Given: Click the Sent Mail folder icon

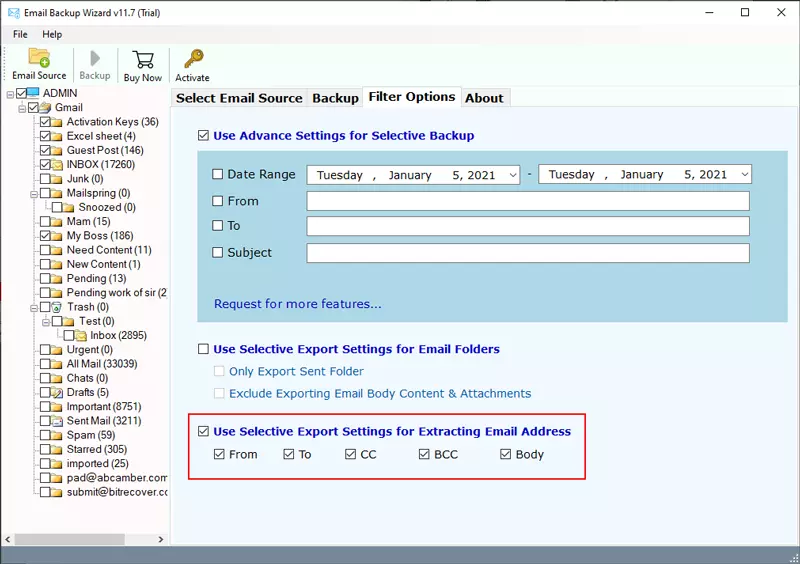Looking at the screenshot, I should (57, 421).
